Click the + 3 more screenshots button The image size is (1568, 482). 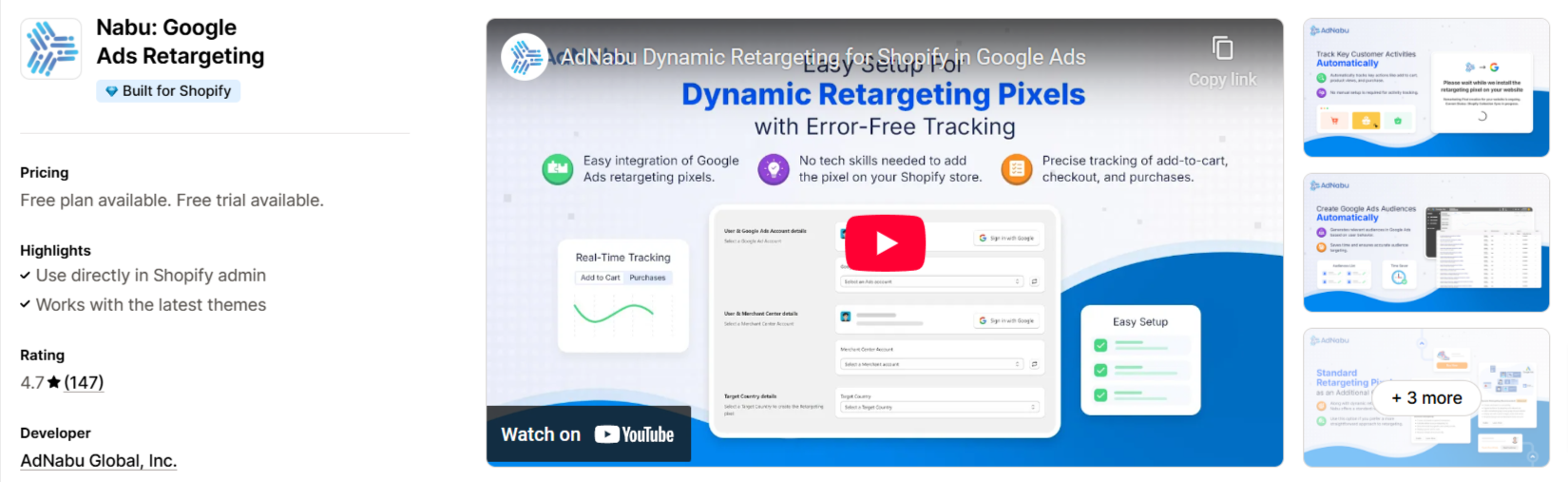tap(1426, 398)
